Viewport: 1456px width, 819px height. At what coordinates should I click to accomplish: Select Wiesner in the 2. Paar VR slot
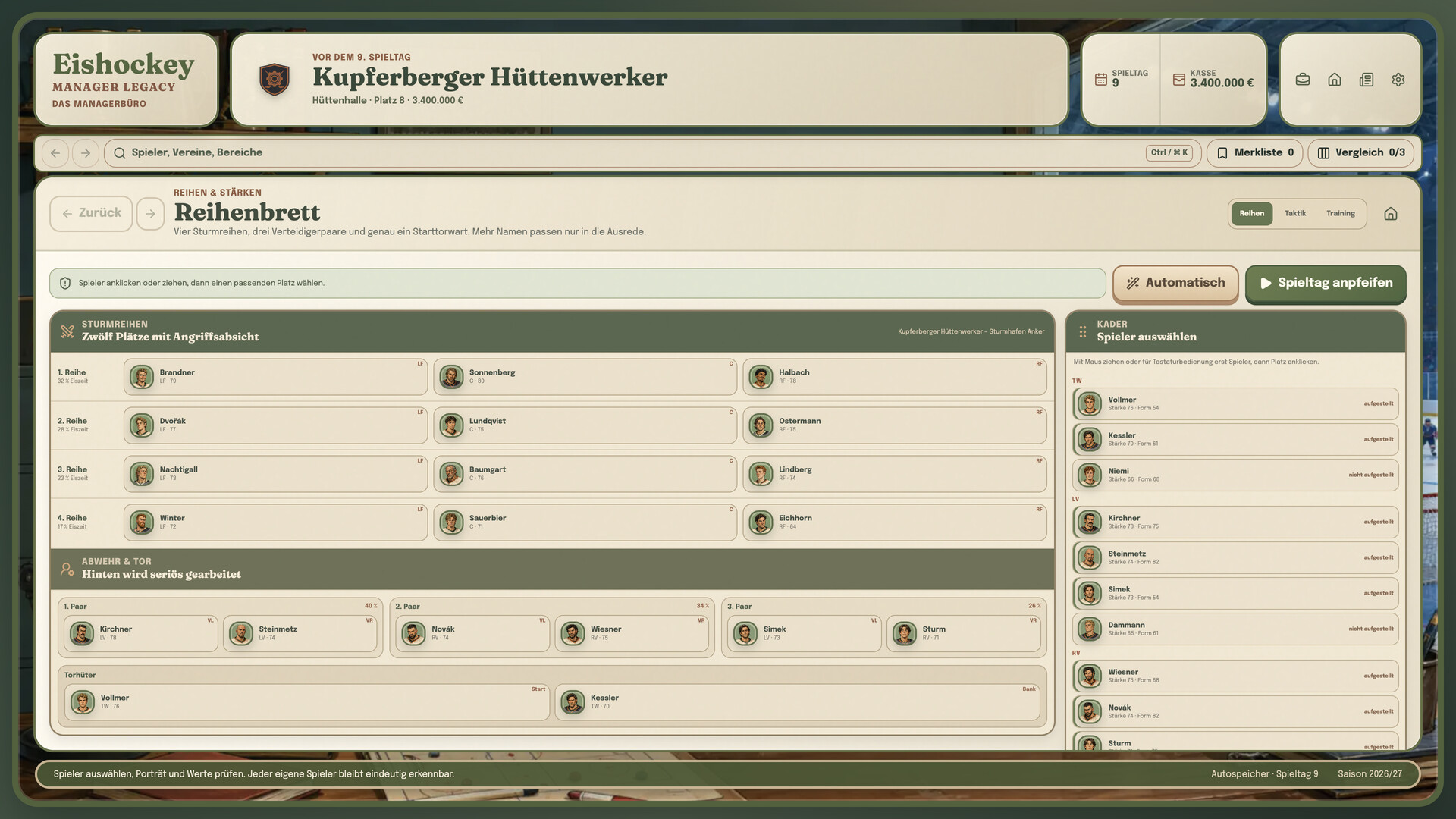(632, 633)
